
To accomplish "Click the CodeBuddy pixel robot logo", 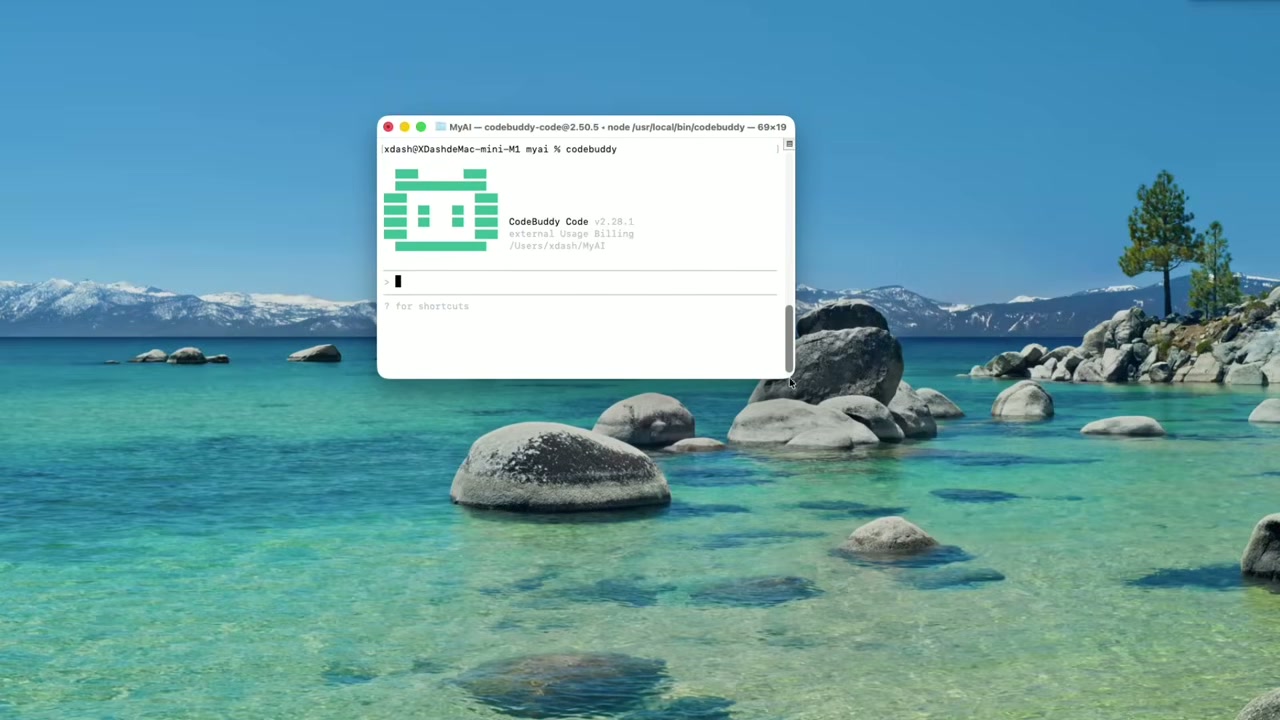I will click(440, 210).
